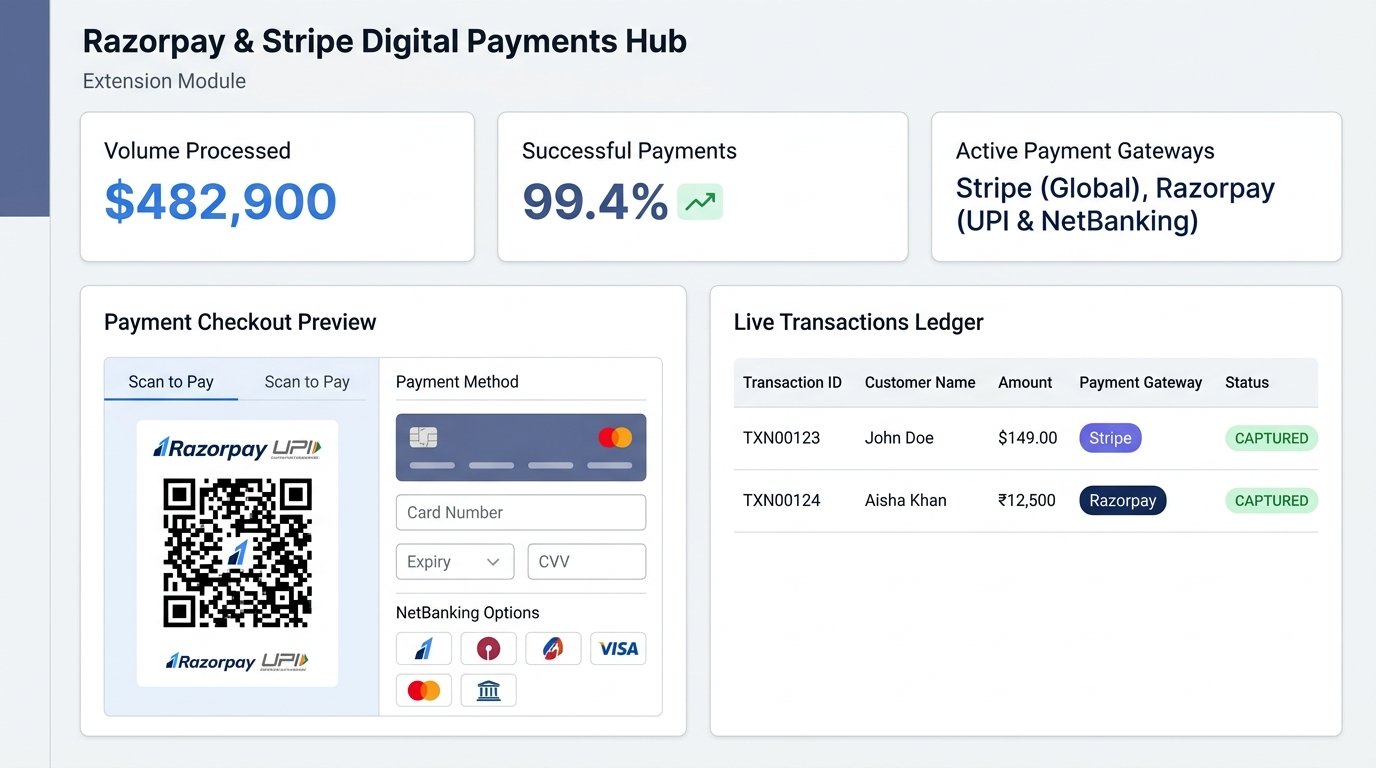Viewport: 1376px width, 768px height.
Task: Click the $482,900 volume processed value
Action: coord(221,202)
